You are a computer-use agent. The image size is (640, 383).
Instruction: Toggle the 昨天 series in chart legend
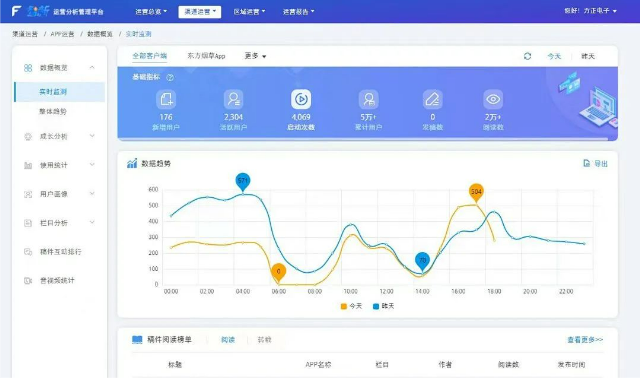383,306
